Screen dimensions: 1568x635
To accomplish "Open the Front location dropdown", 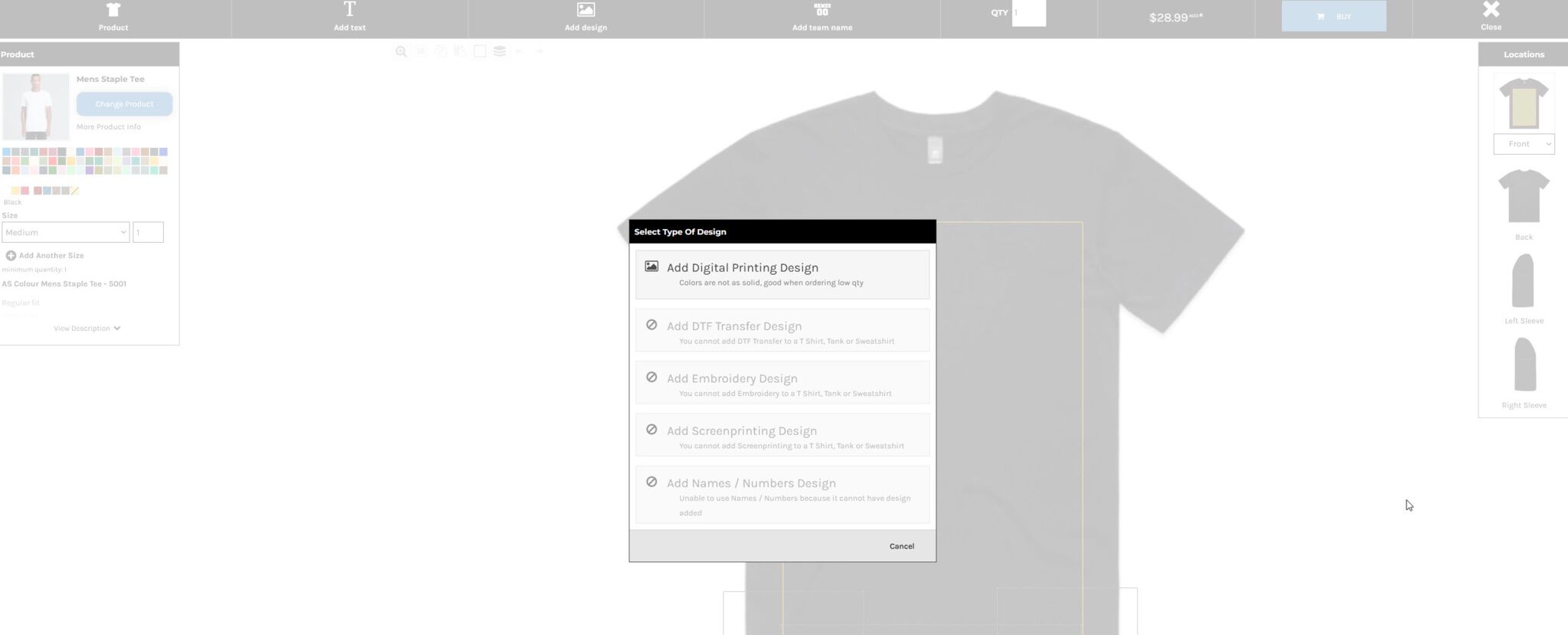I will click(1524, 144).
